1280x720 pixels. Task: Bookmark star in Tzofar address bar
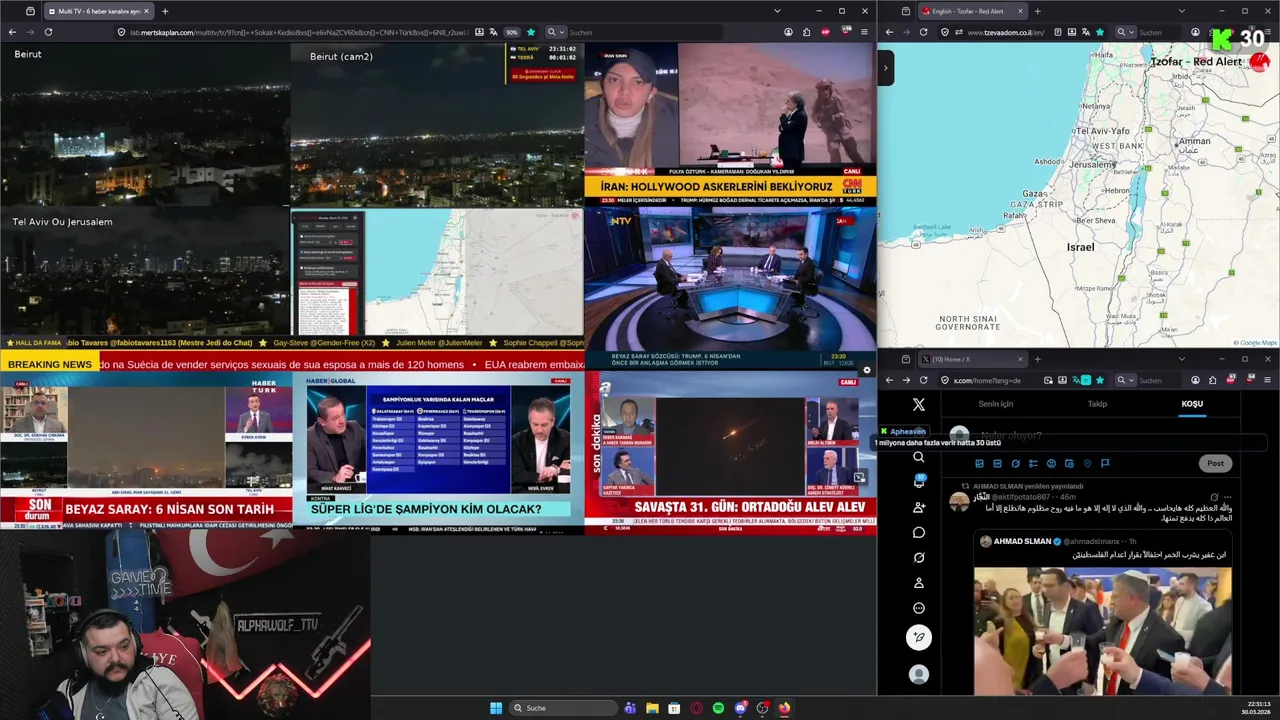pyautogui.click(x=1100, y=32)
